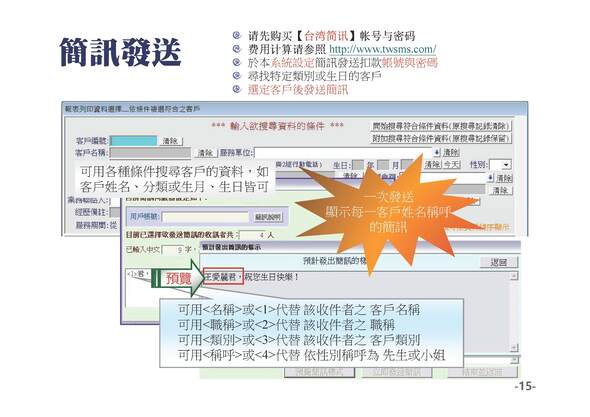The width and height of the screenshot is (590, 417).
Task: Click the 立即發送簡訊 button at bottom
Action: point(397,372)
